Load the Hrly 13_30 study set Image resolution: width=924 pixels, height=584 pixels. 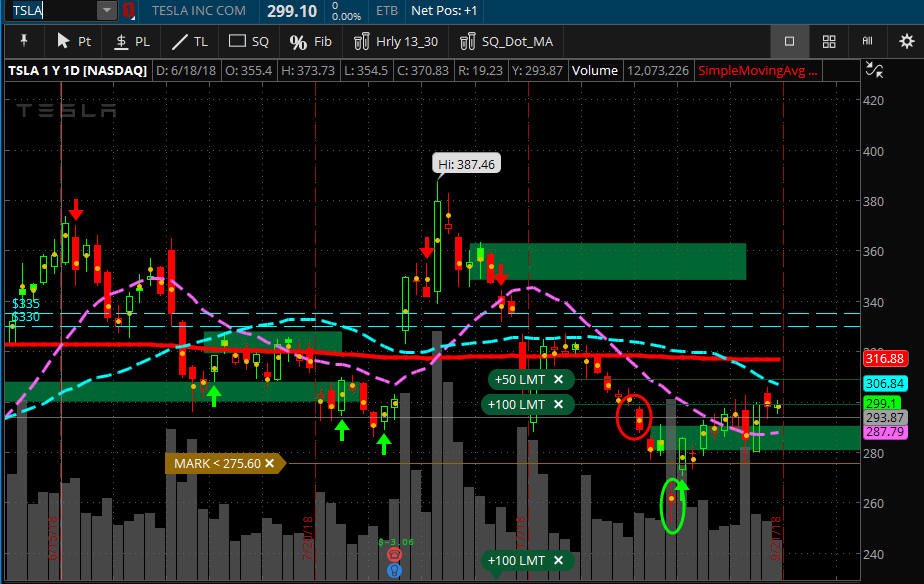395,41
